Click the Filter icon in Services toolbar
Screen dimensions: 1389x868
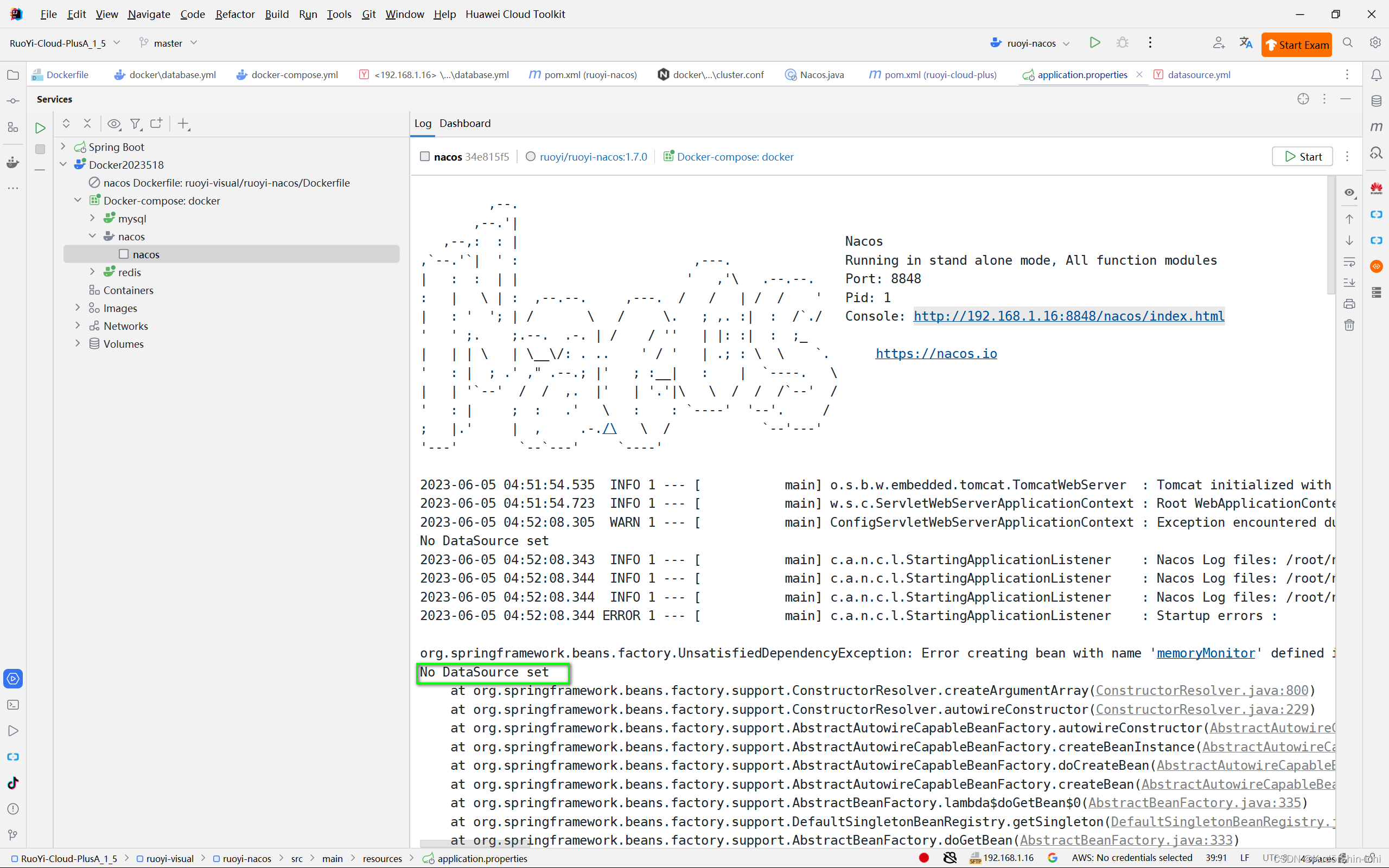pos(136,124)
